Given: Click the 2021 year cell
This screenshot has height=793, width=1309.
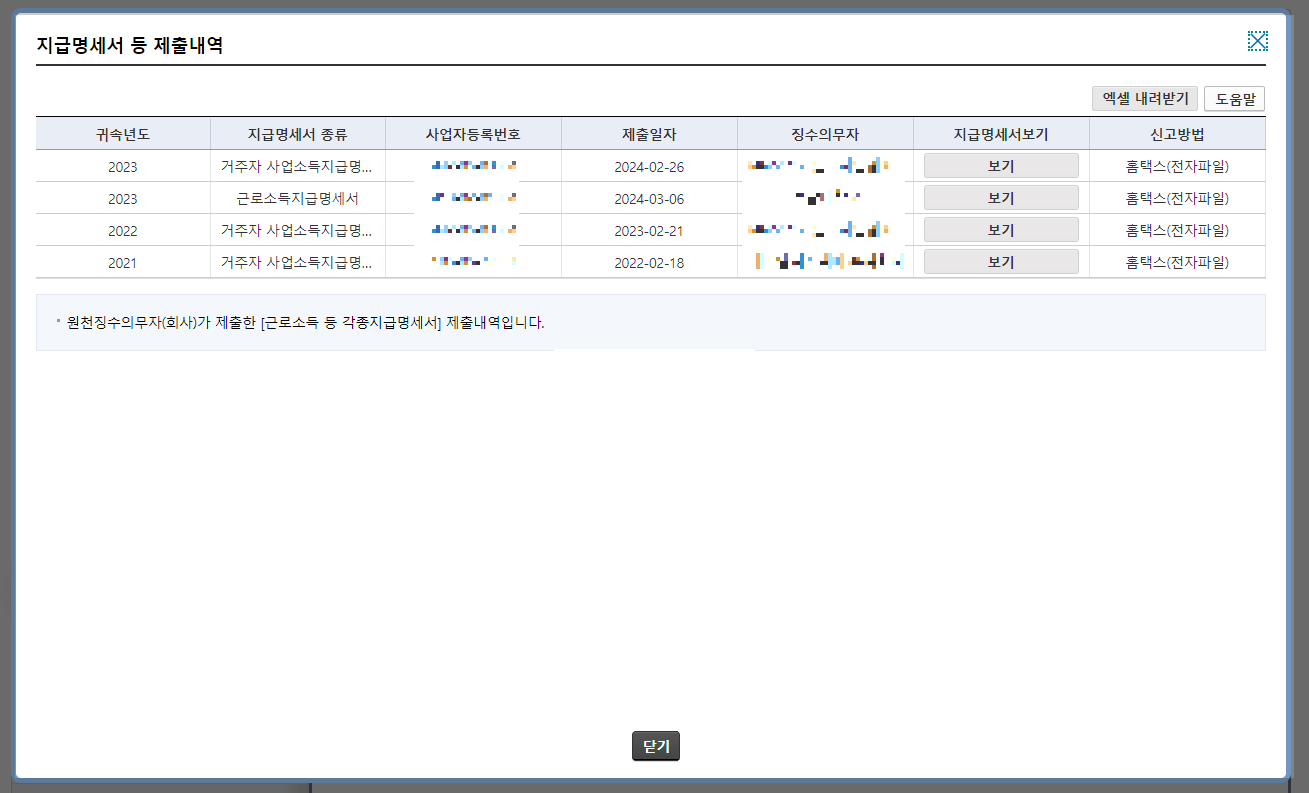Looking at the screenshot, I should (123, 263).
